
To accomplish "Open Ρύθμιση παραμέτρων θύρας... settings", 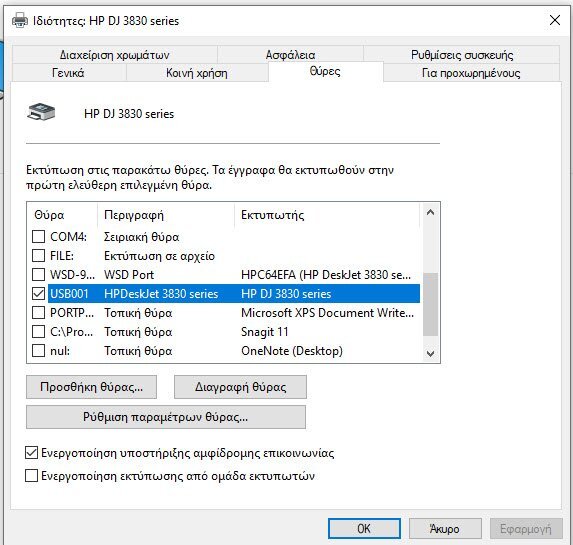I will click(x=166, y=417).
